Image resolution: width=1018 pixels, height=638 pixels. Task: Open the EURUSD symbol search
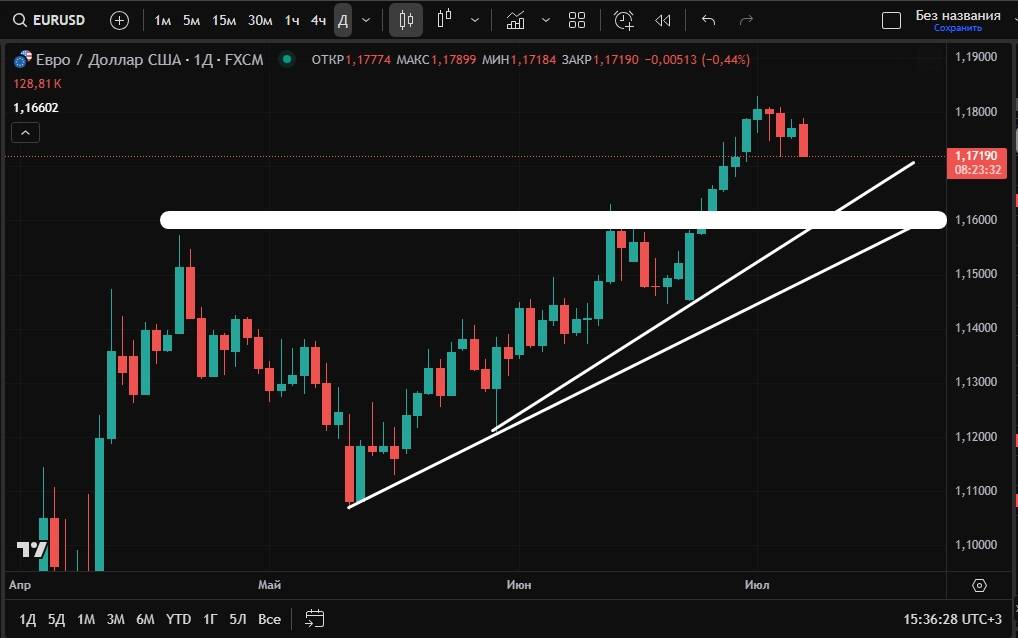pos(49,20)
